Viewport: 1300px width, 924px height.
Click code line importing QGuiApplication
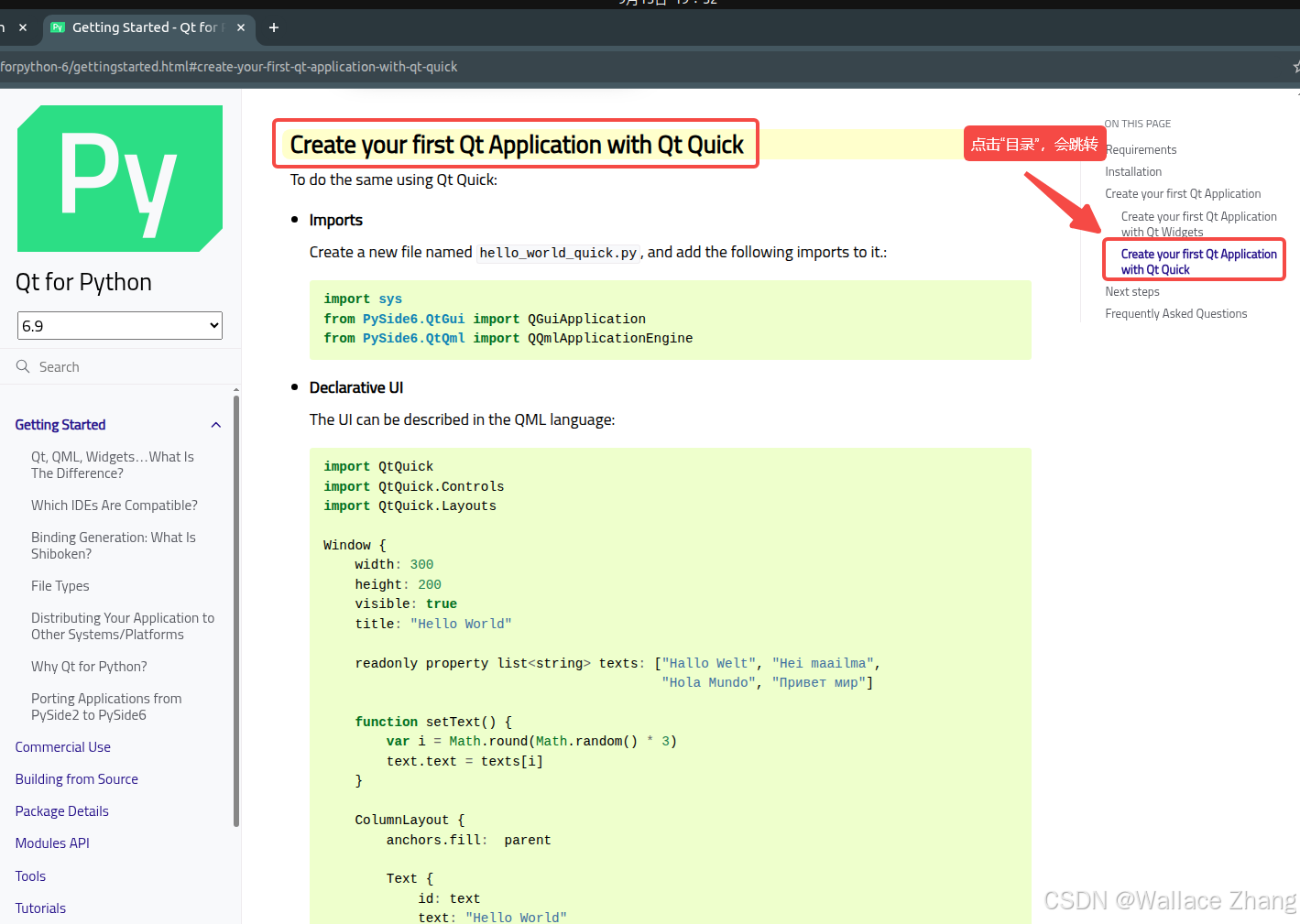[x=485, y=319]
